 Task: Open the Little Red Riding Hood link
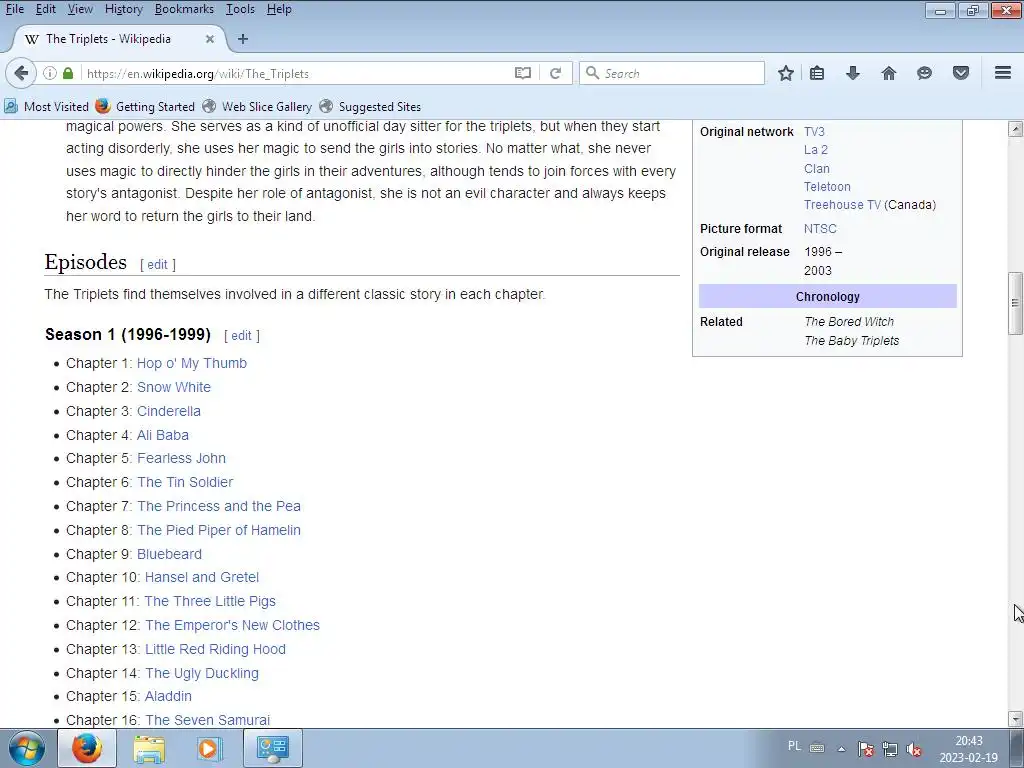[x=216, y=649]
